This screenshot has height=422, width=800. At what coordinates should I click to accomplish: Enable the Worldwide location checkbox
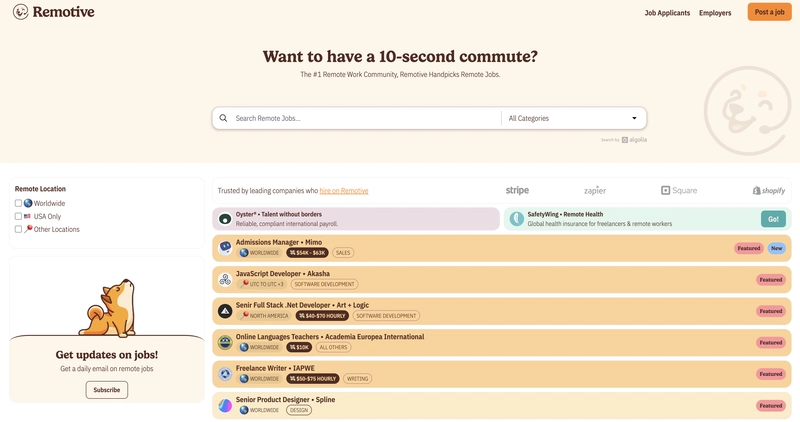pyautogui.click(x=18, y=203)
